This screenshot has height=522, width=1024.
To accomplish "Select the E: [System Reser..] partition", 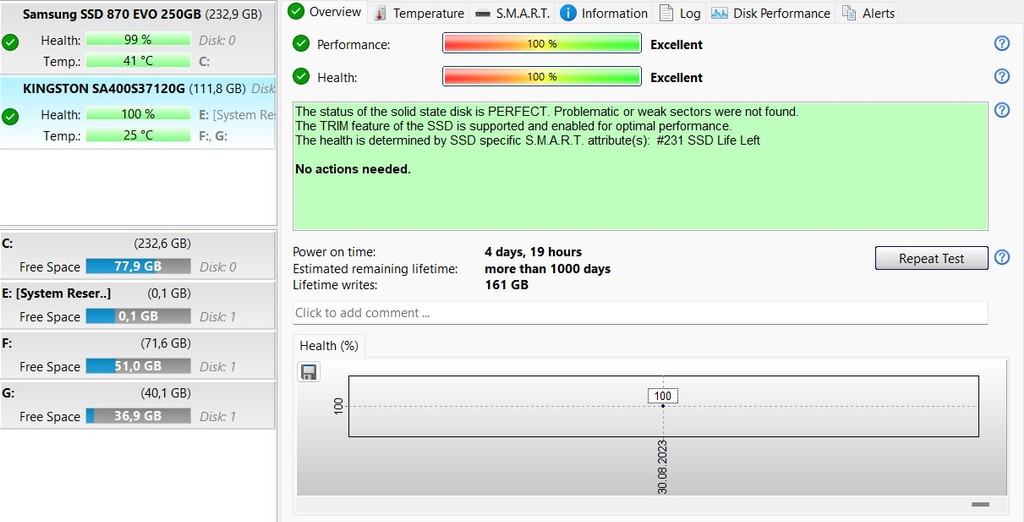I will tap(138, 304).
